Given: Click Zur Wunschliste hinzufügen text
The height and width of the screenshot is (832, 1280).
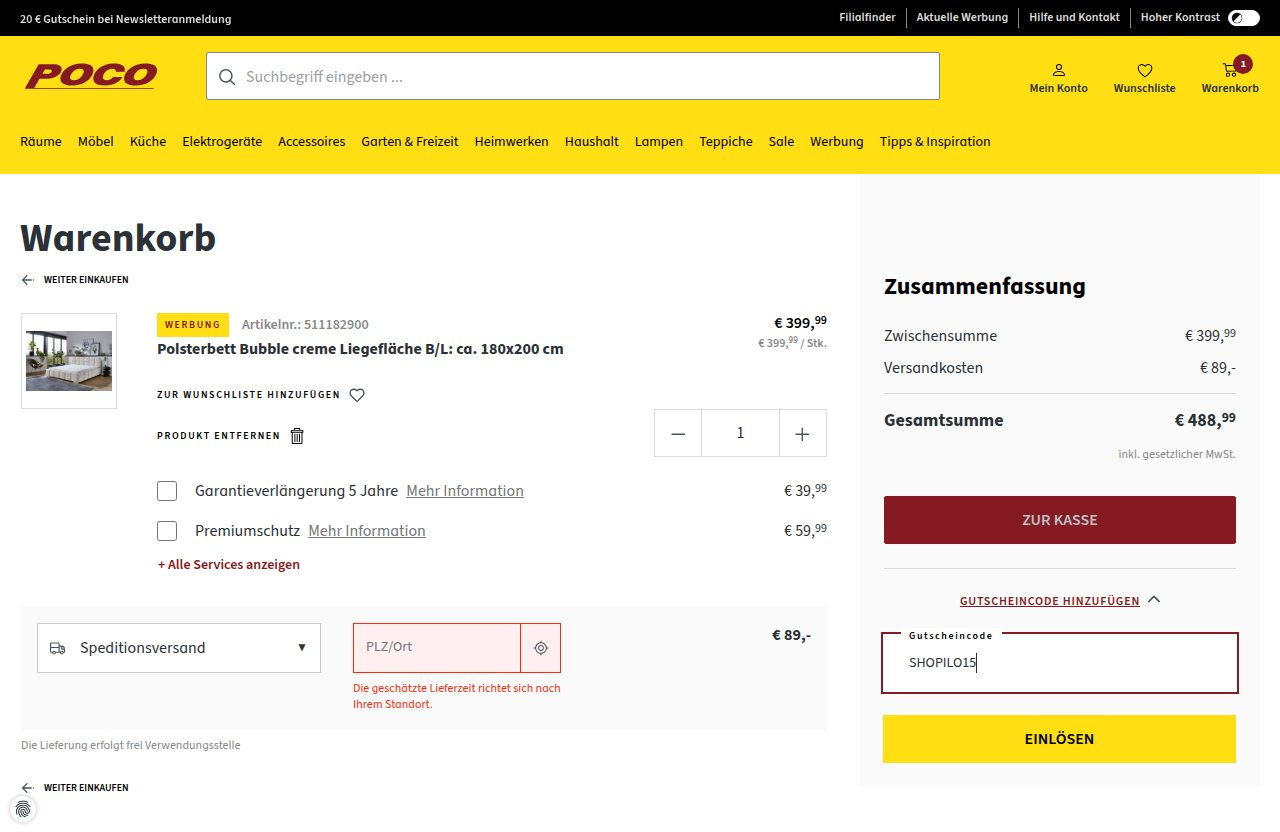Looking at the screenshot, I should click(x=248, y=395).
